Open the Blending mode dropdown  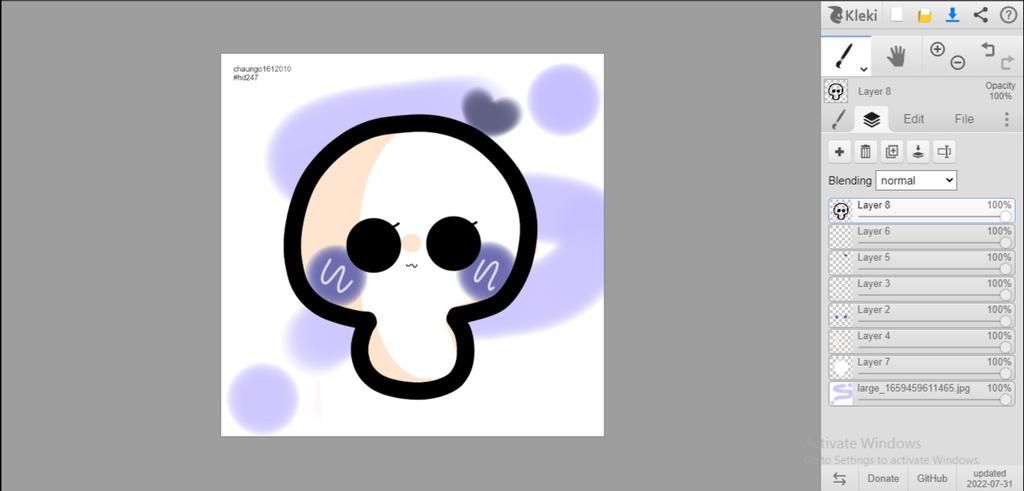point(916,180)
